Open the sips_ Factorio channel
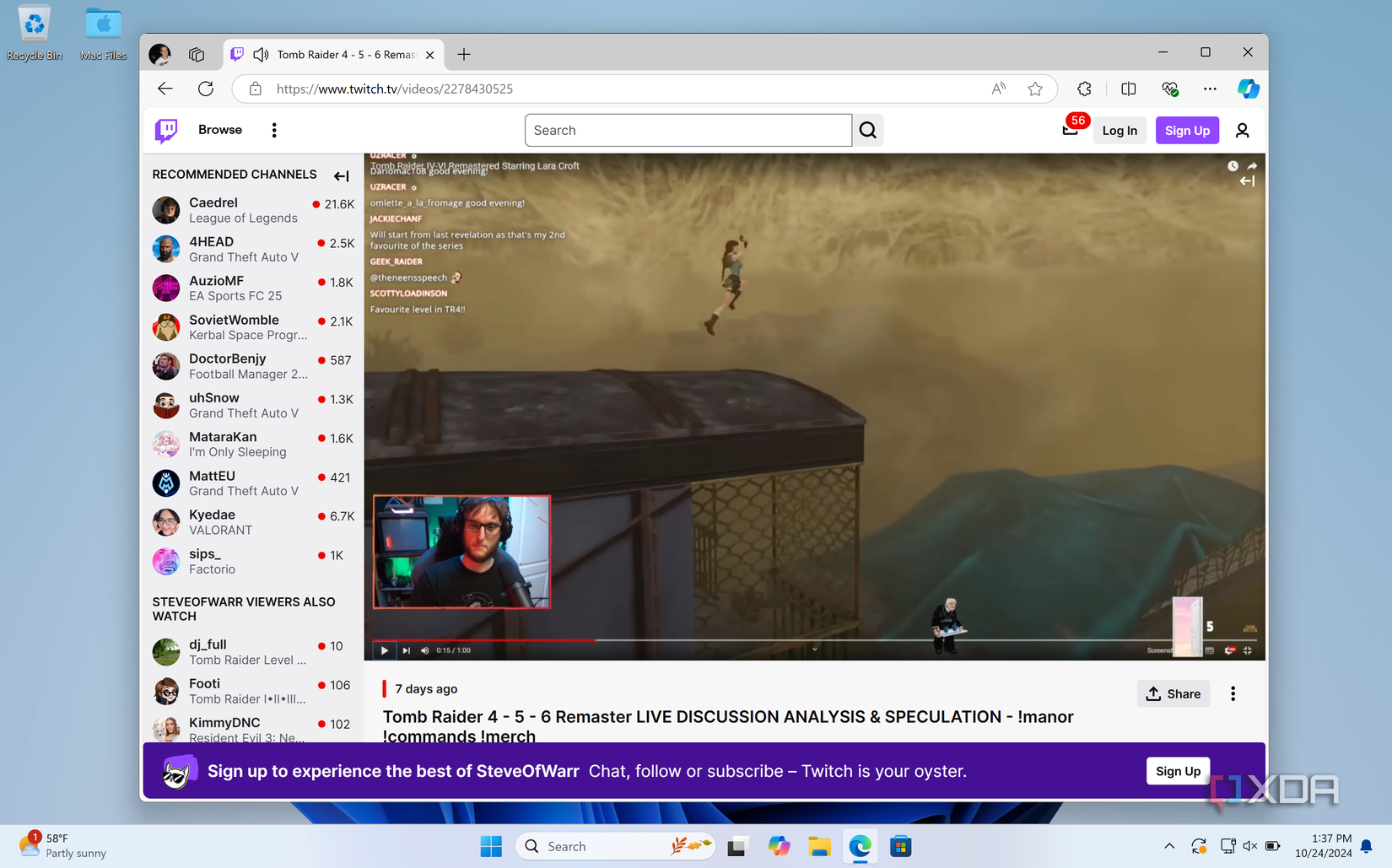1392x868 pixels. (x=253, y=561)
